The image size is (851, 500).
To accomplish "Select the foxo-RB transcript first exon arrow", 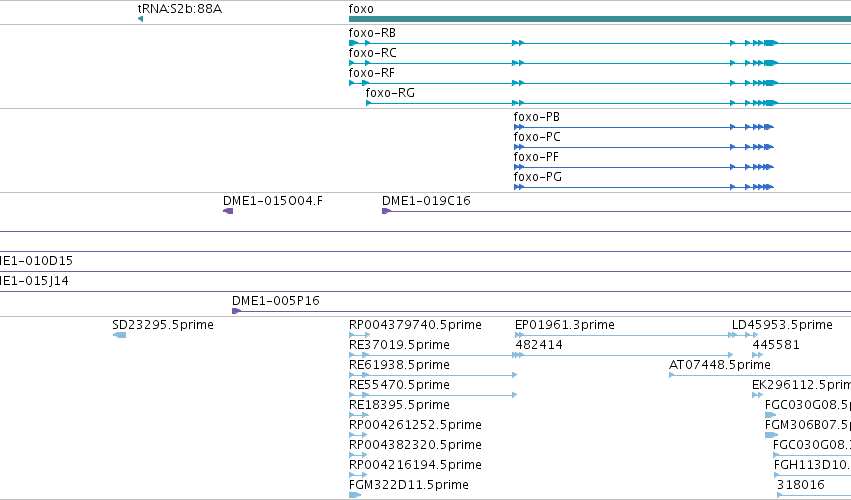I will coord(353,43).
